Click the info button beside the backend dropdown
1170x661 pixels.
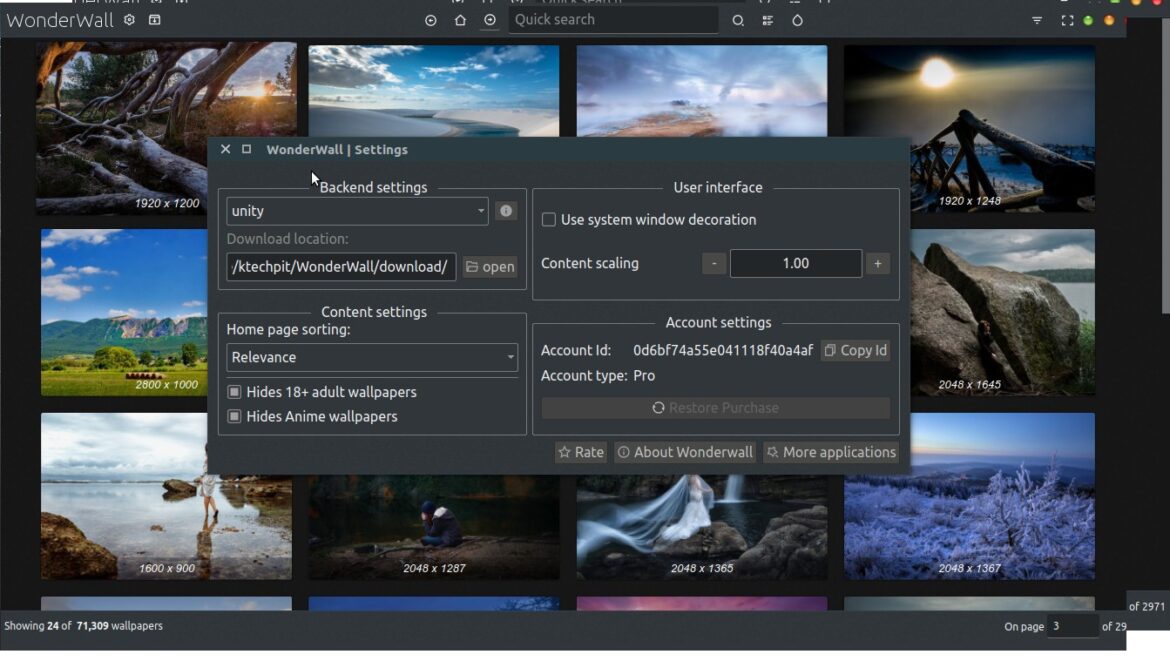[505, 211]
